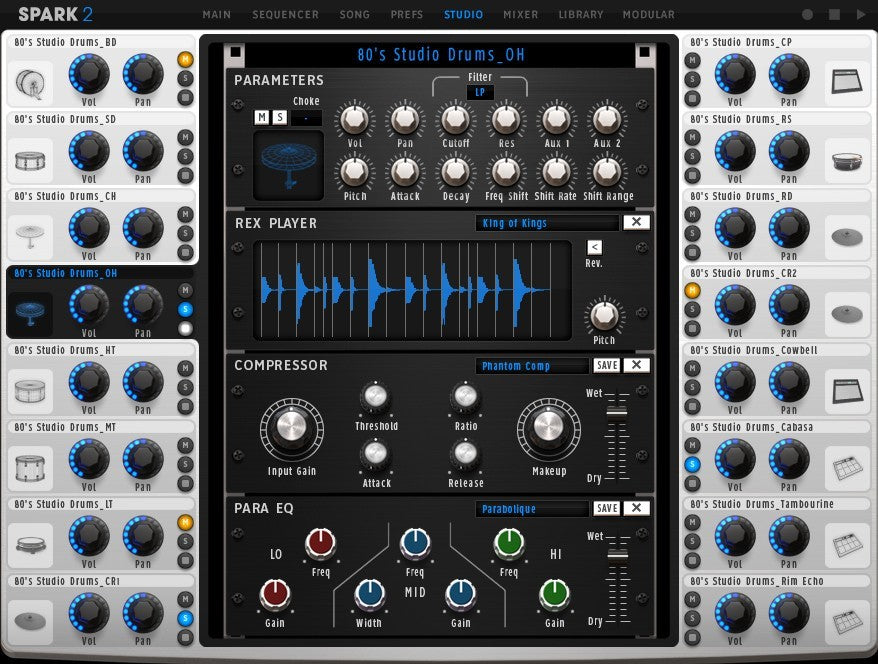Open the LIBRARY tab

581,15
